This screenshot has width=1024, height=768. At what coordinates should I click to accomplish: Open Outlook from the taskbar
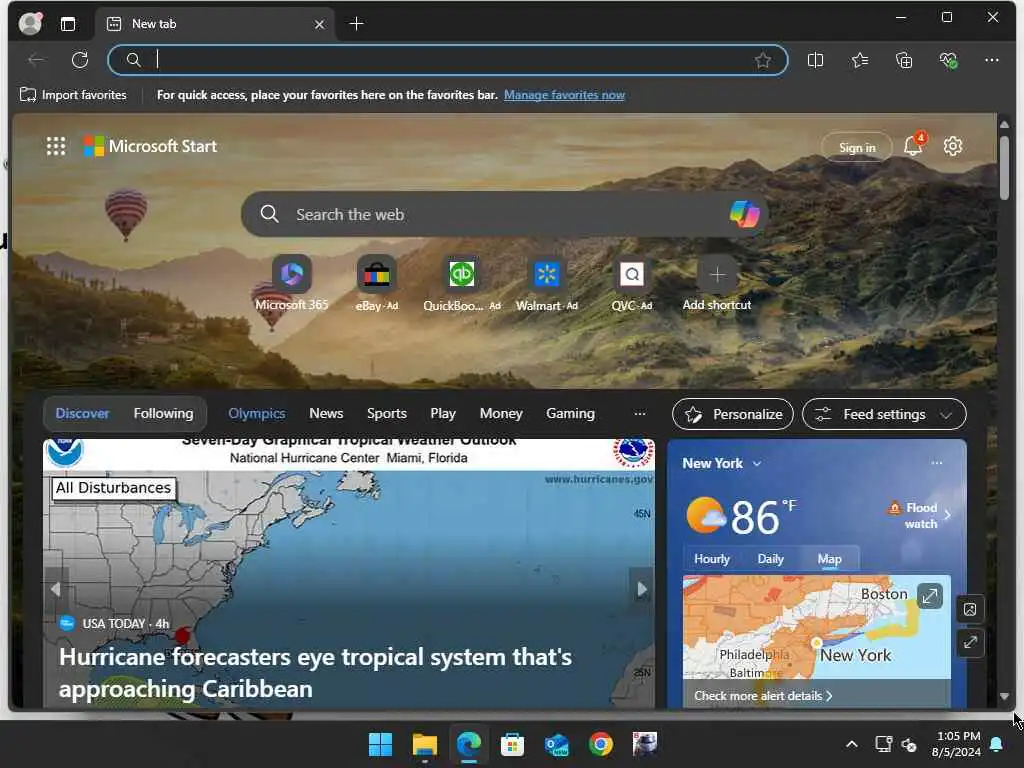tap(556, 744)
